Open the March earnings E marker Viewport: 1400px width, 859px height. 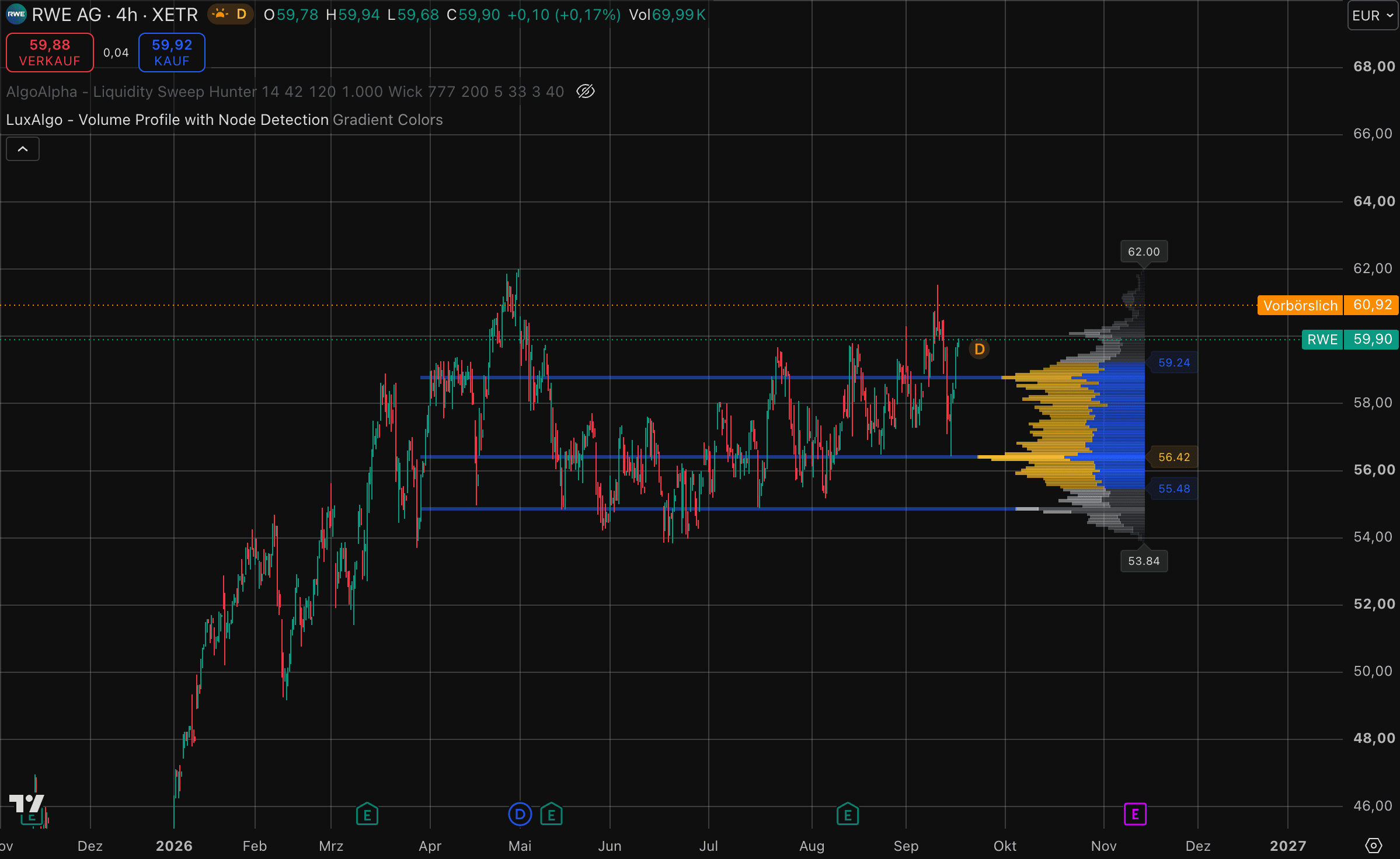point(367,815)
